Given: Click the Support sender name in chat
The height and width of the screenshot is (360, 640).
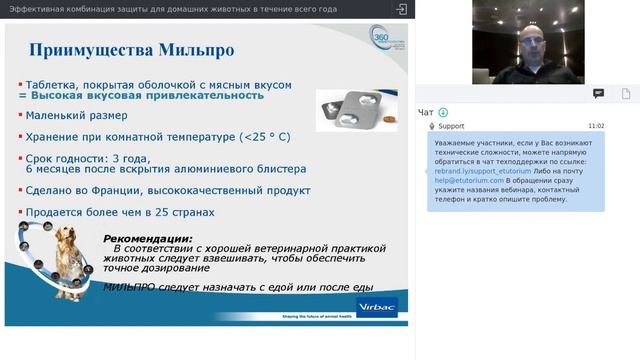Looking at the screenshot, I should [451, 126].
